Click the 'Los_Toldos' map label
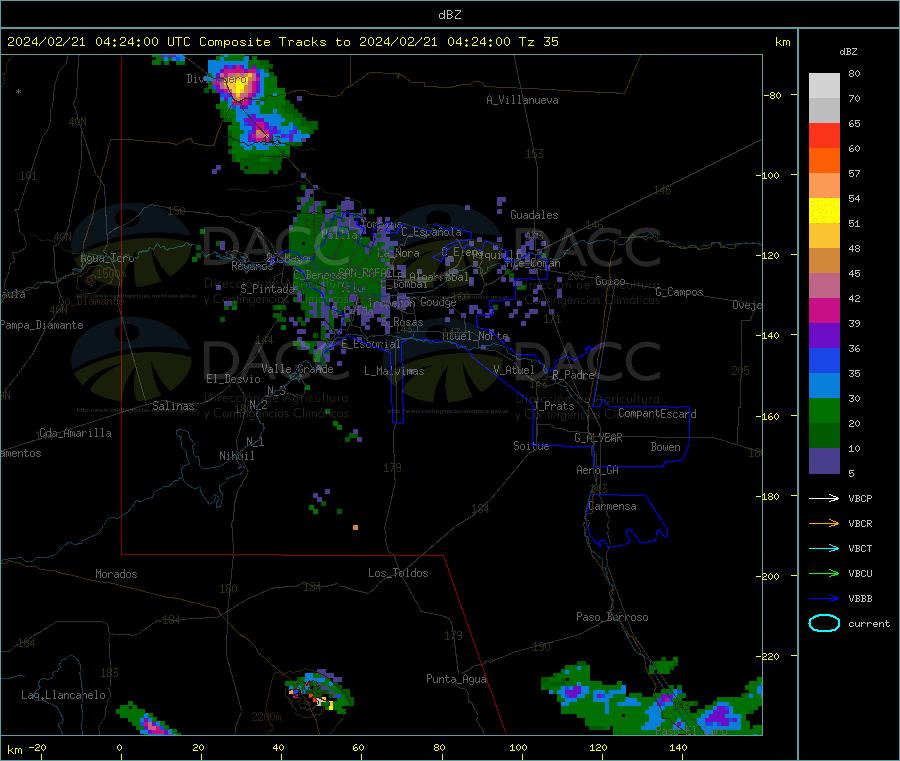Image resolution: width=900 pixels, height=761 pixels. (398, 573)
